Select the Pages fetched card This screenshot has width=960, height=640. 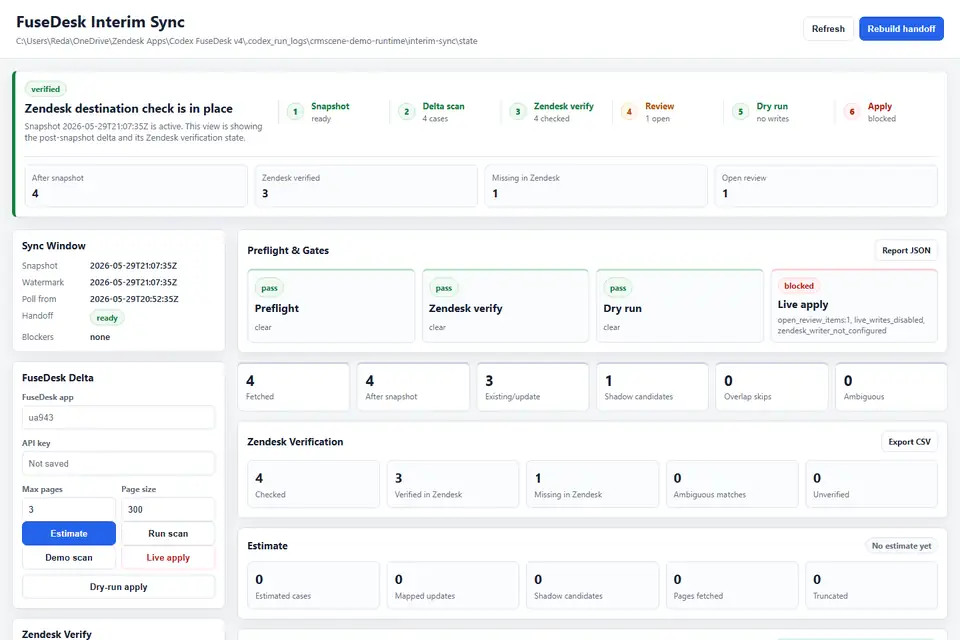pos(732,585)
